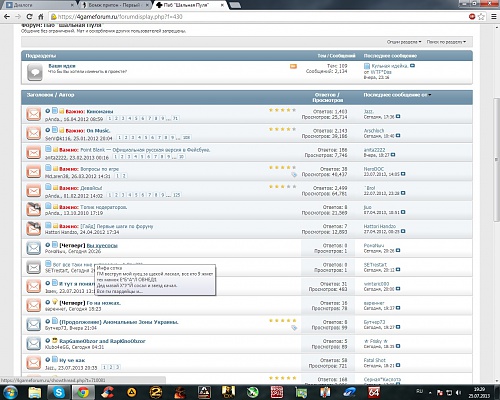Go back with the browser back arrow
Image resolution: width=500 pixels, height=400 pixels.
(x=7, y=16)
